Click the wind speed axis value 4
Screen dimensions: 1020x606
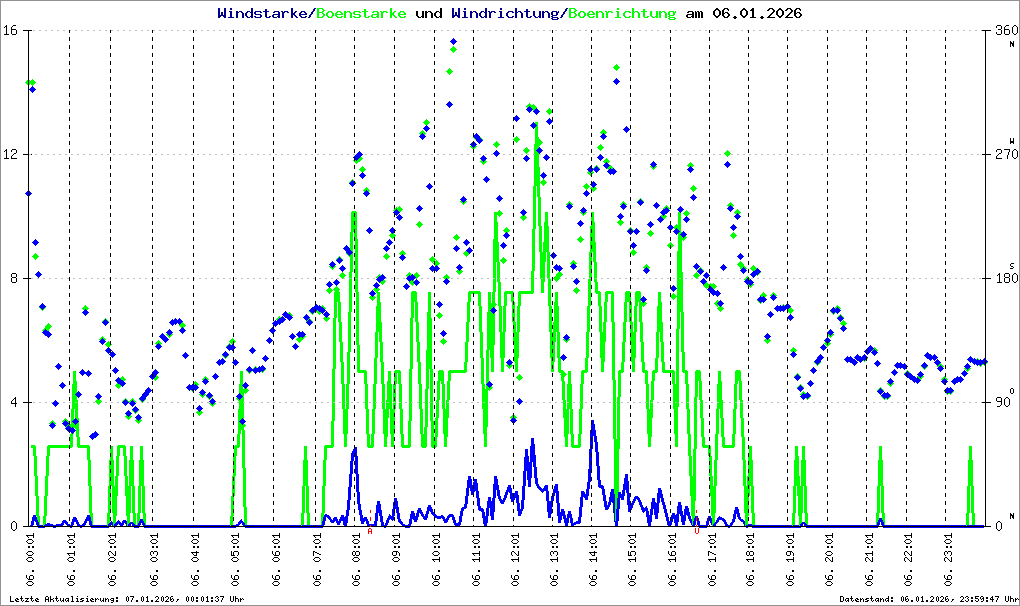[13, 402]
